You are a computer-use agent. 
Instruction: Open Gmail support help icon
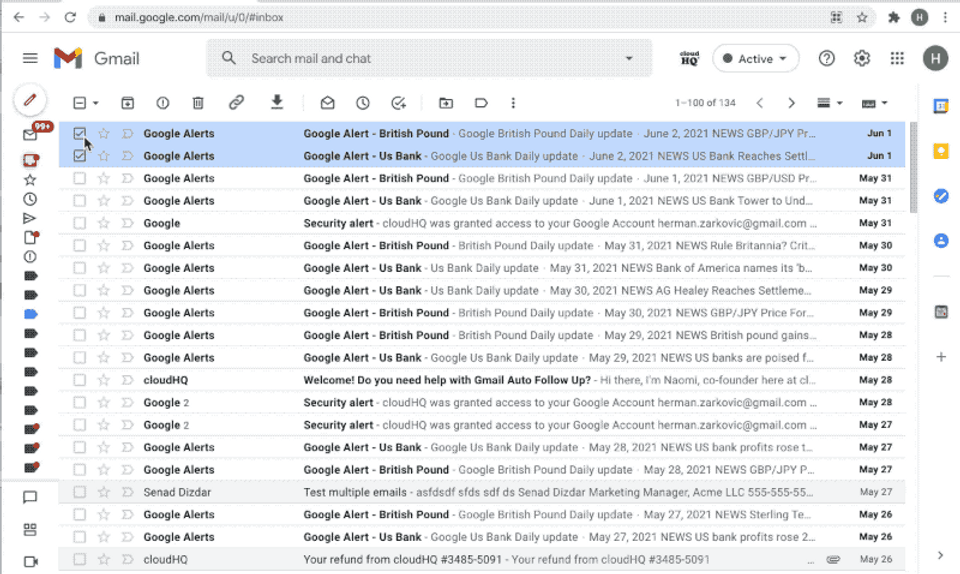827,58
